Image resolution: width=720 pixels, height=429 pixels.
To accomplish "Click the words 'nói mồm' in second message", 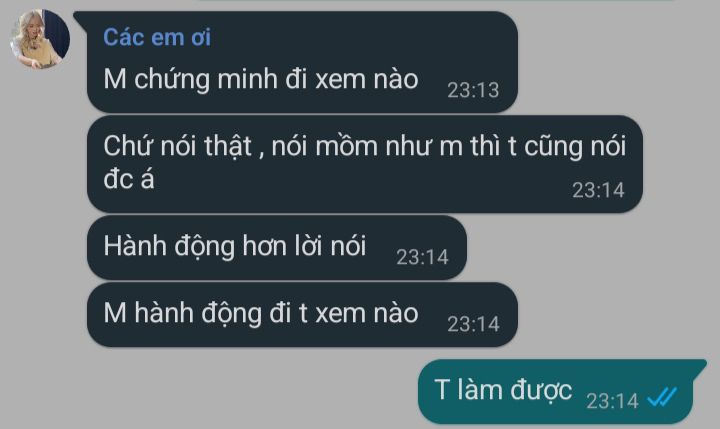I will tap(325, 147).
